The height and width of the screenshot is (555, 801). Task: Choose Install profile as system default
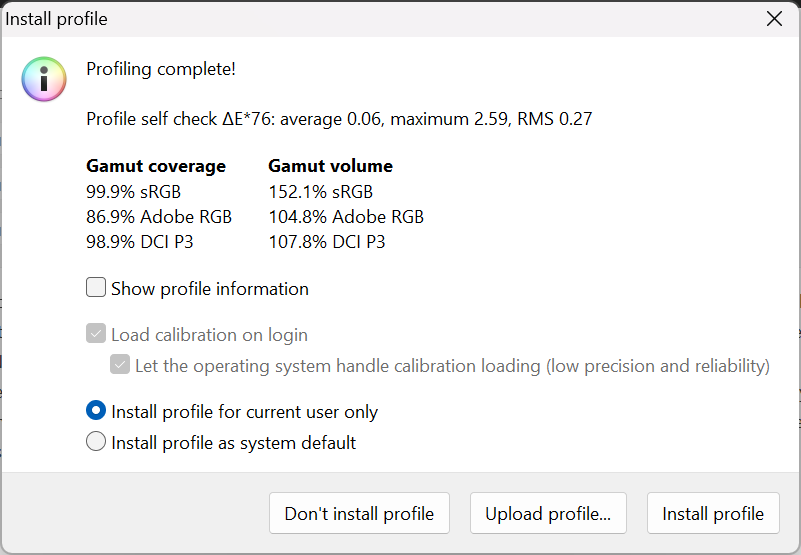[96, 442]
